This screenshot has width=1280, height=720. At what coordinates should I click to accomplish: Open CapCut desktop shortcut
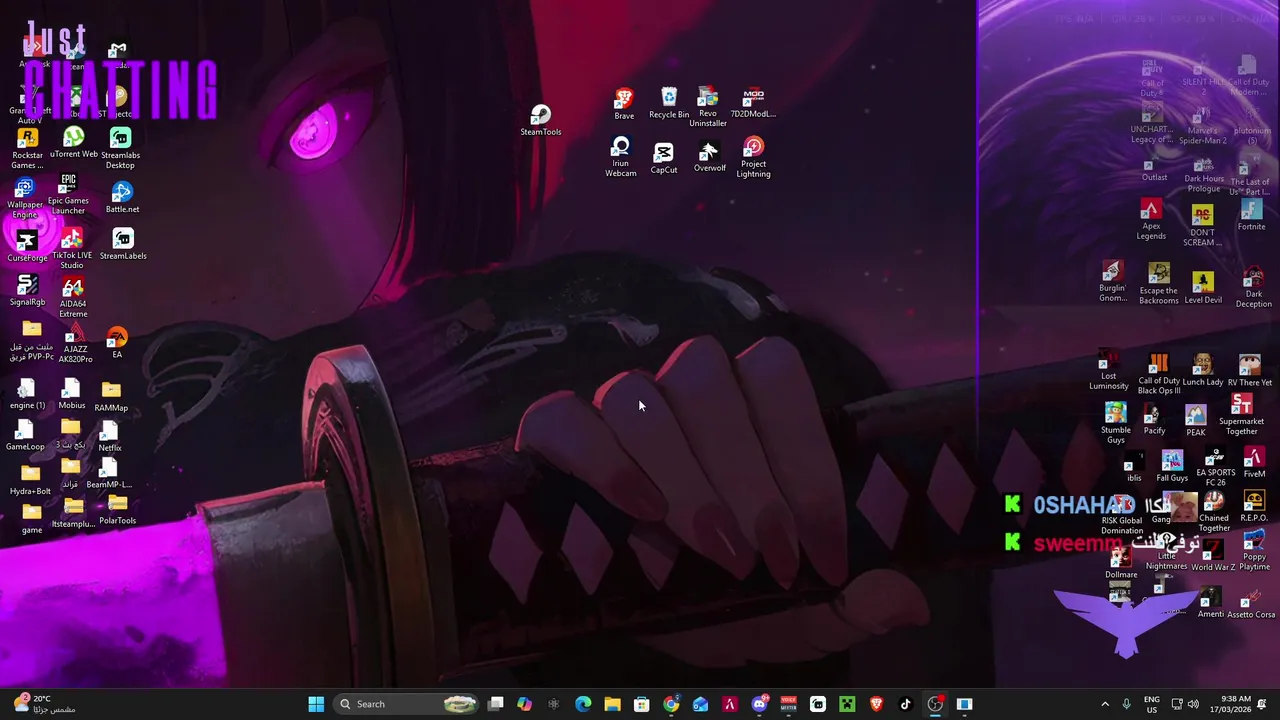click(664, 158)
